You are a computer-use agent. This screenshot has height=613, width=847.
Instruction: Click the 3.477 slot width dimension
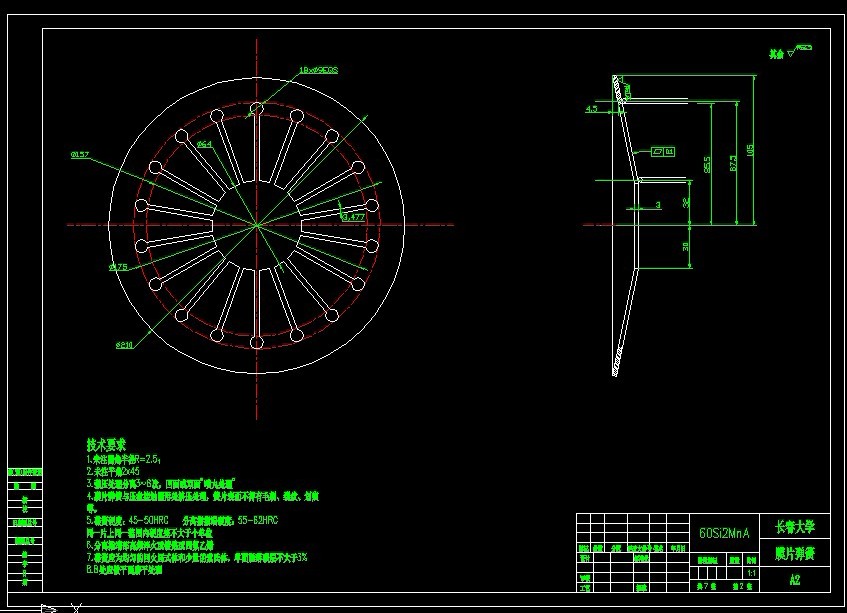click(354, 217)
